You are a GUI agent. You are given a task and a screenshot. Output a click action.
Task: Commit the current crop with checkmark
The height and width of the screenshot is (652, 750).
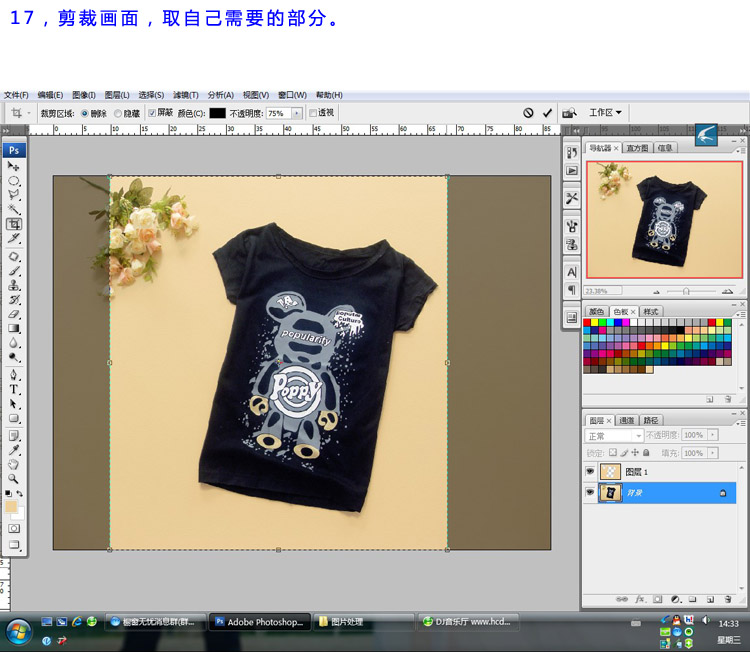[x=547, y=113]
